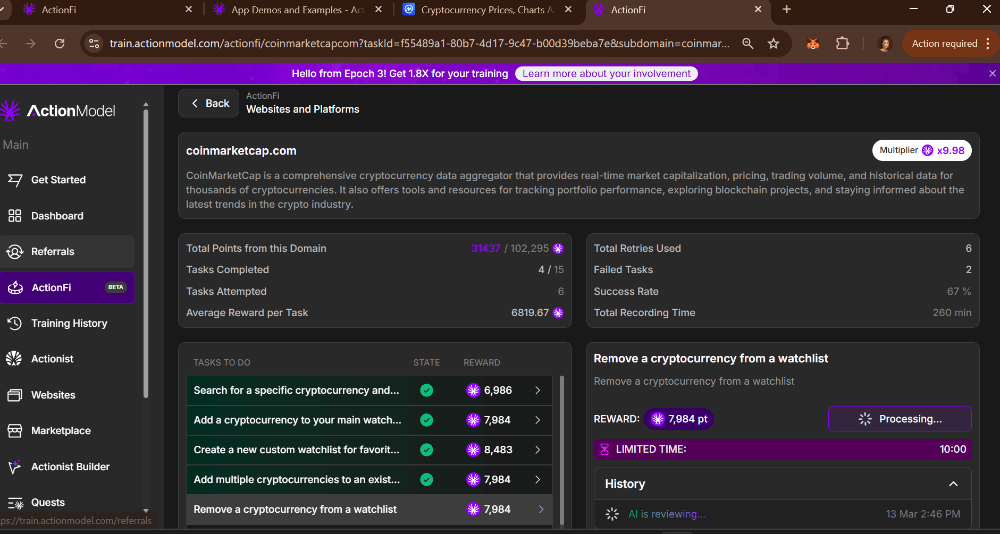Click 'Learn more about your involvement' link
Viewport: 1000px width, 534px height.
point(606,74)
